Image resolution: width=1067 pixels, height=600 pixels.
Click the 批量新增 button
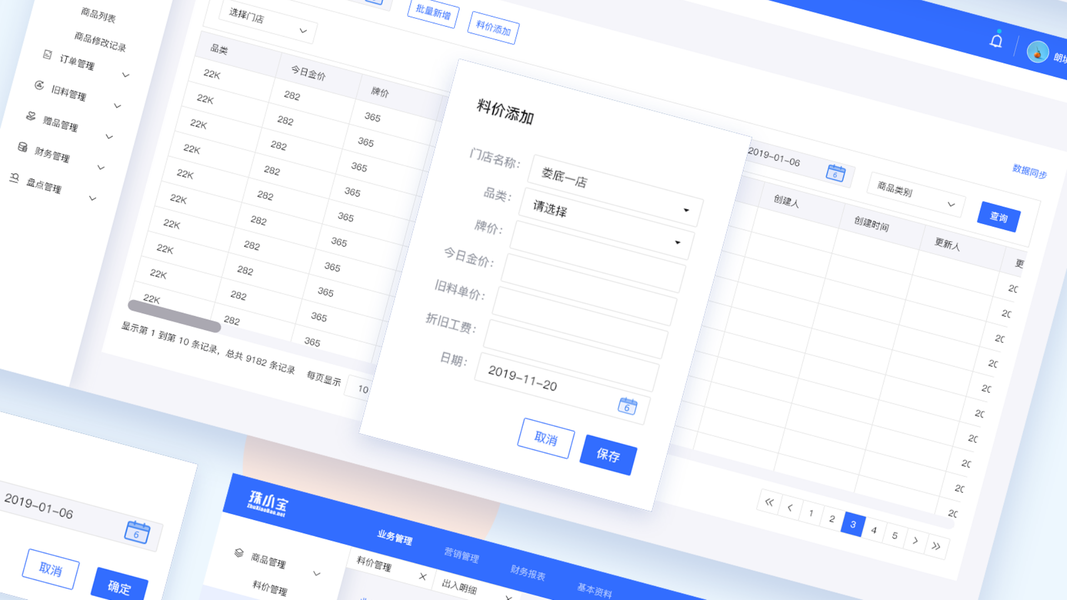(x=433, y=13)
